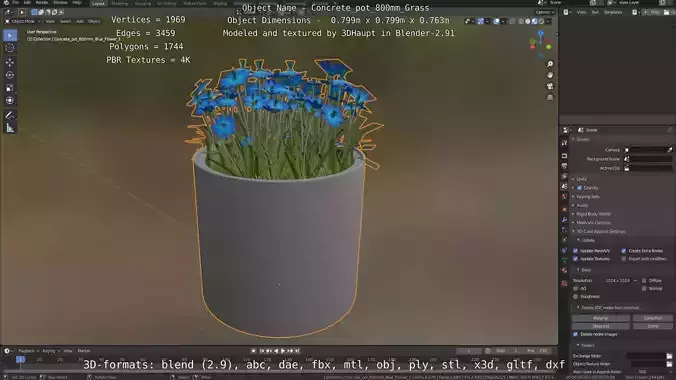Open the shading options dropdown arrow
Screen dimensions: 676x380
[x=548, y=21]
